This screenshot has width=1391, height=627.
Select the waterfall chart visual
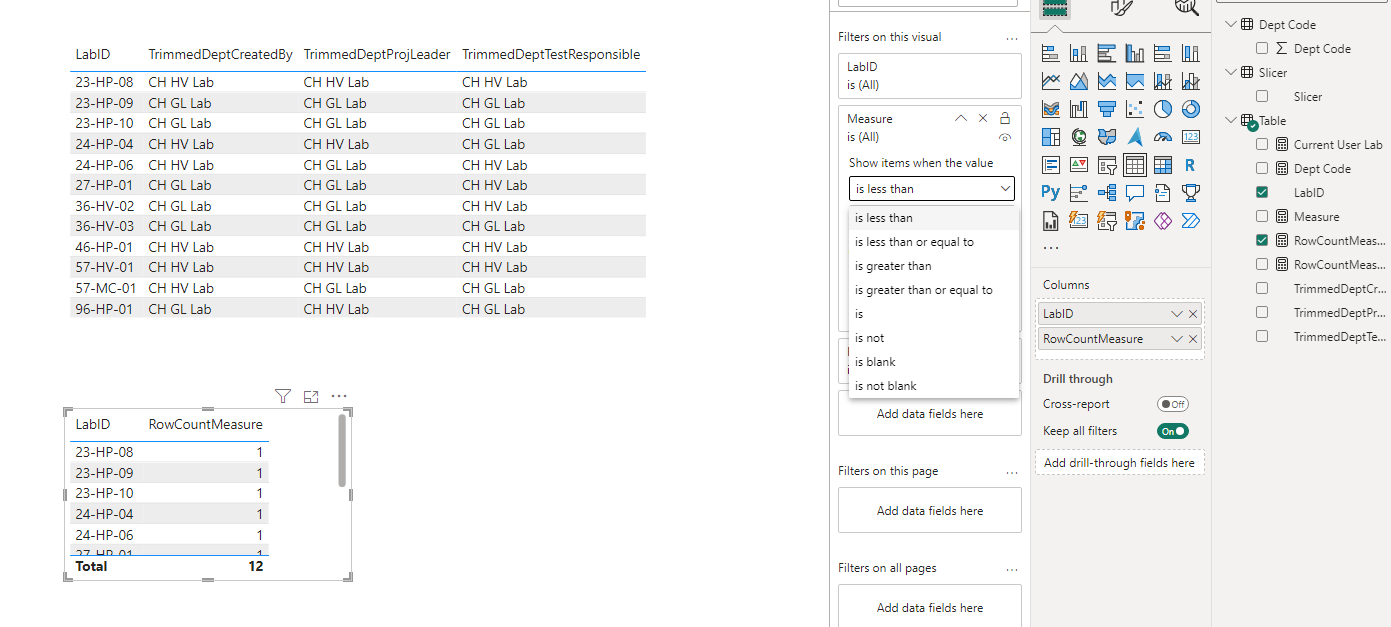click(x=1079, y=109)
